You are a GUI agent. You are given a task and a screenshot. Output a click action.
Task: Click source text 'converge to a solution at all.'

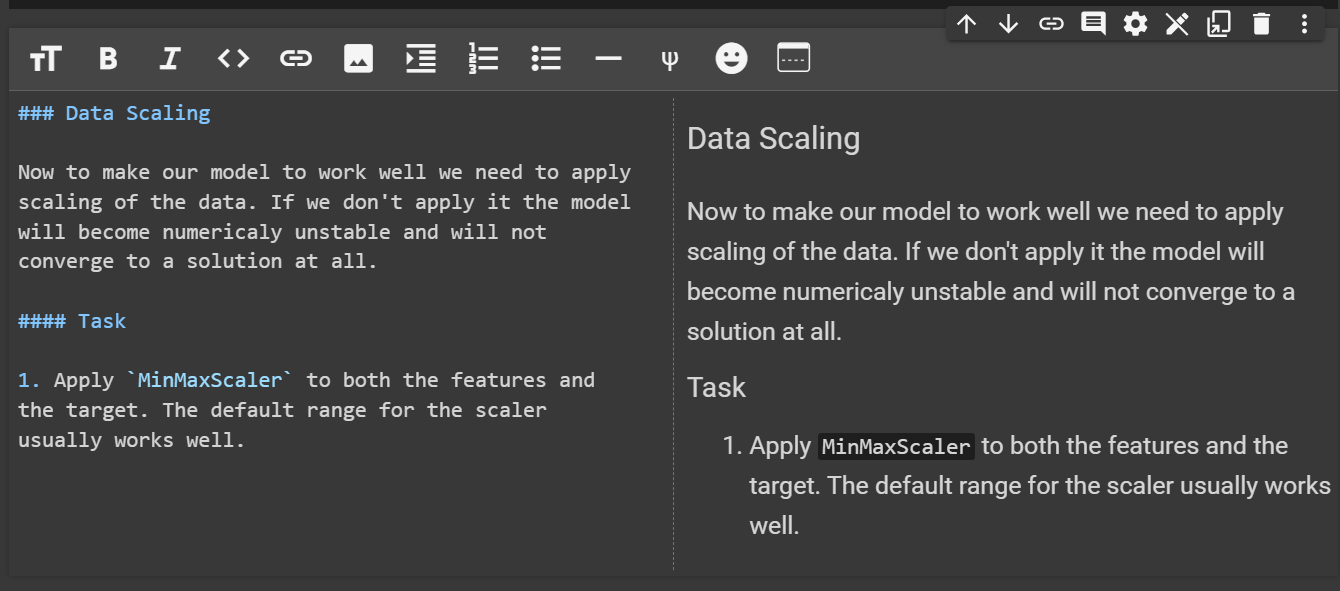point(198,261)
